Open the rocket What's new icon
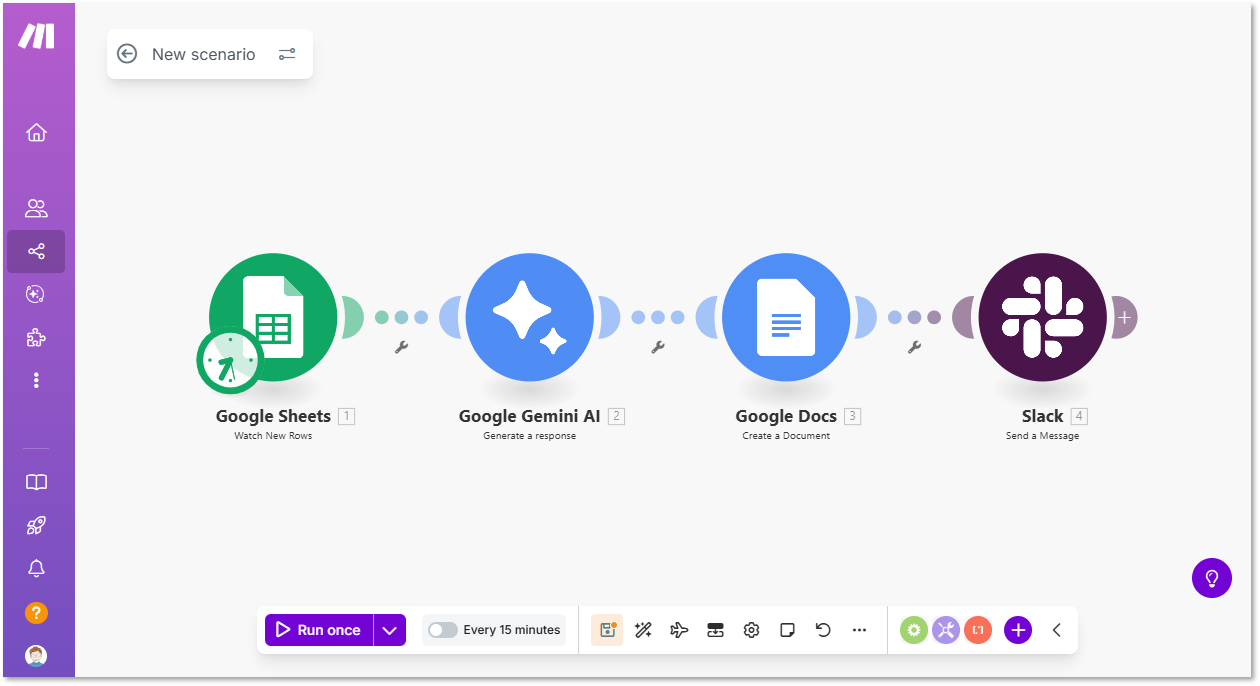This screenshot has width=1260, height=686. tap(36, 525)
